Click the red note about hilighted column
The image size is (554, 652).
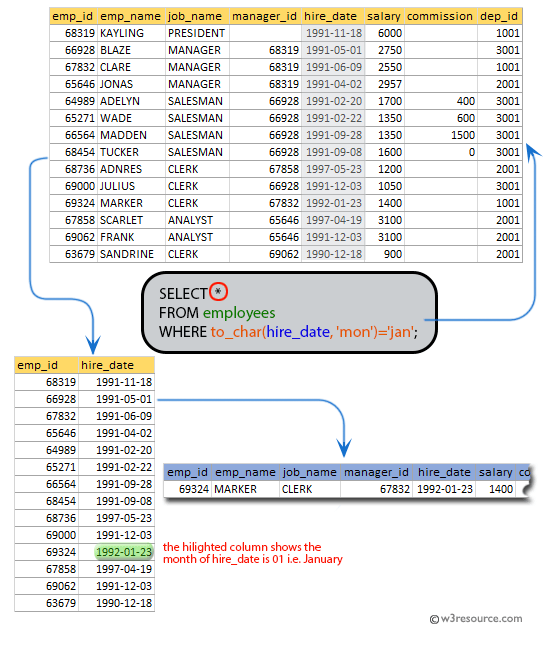(x=252, y=553)
